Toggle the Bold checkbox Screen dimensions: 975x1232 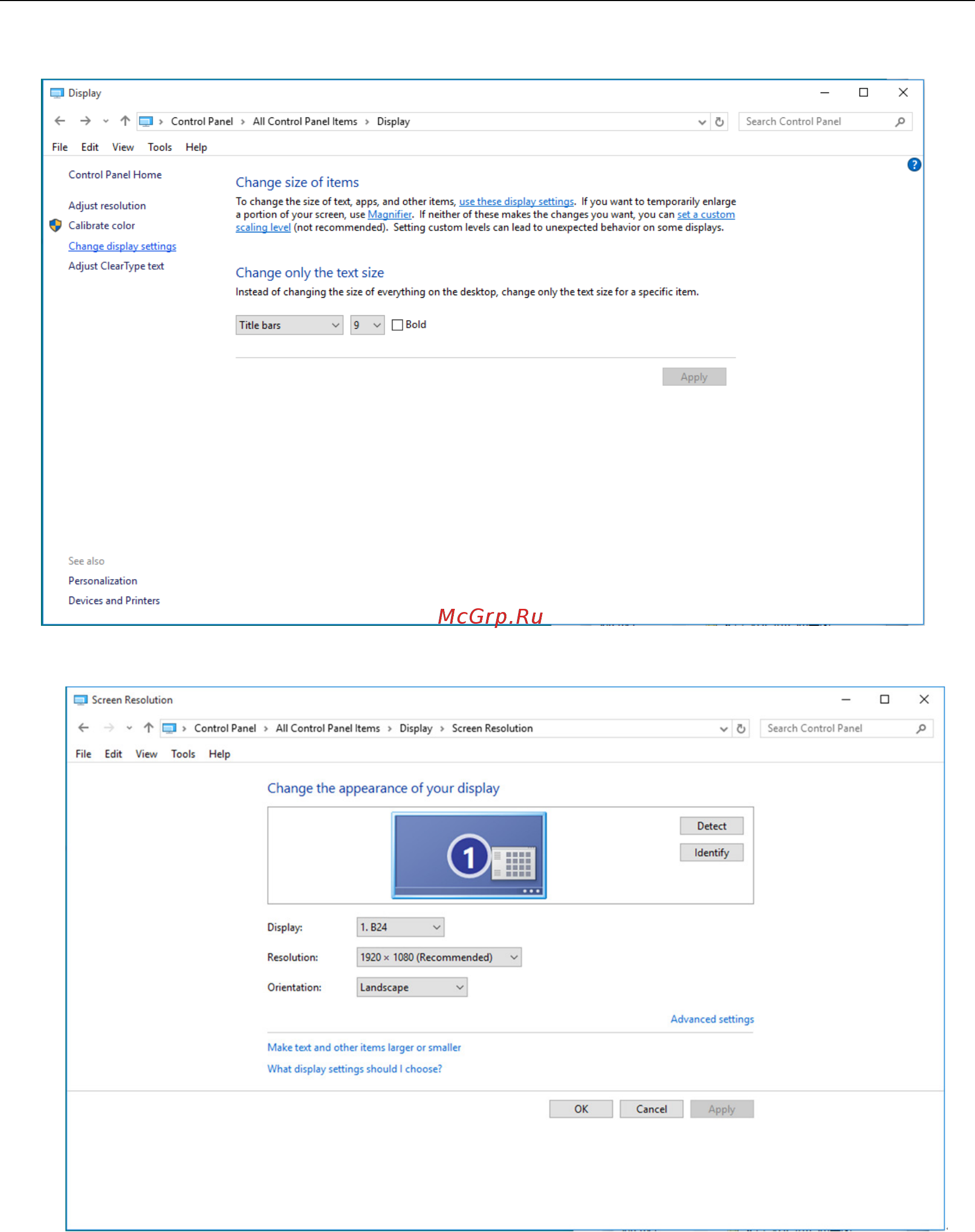[x=397, y=325]
